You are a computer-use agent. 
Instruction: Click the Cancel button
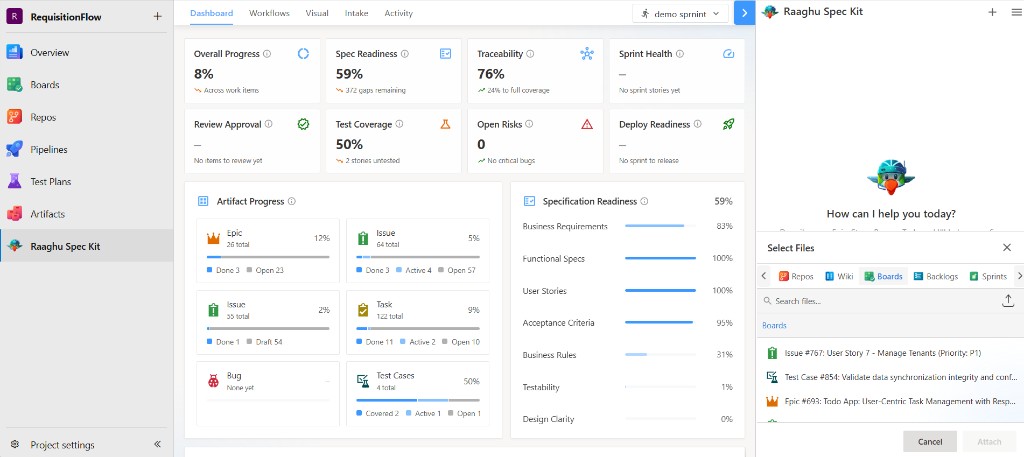point(930,442)
